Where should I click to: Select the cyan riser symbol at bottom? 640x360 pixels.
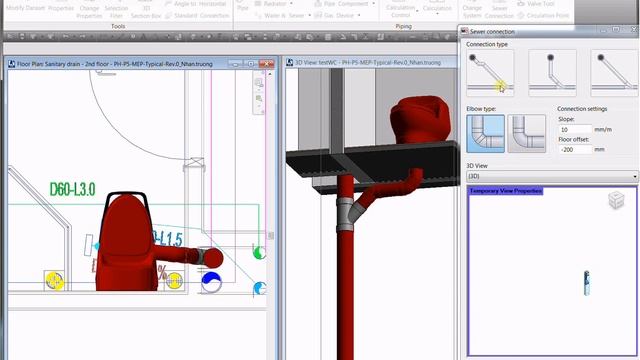(x=260, y=288)
